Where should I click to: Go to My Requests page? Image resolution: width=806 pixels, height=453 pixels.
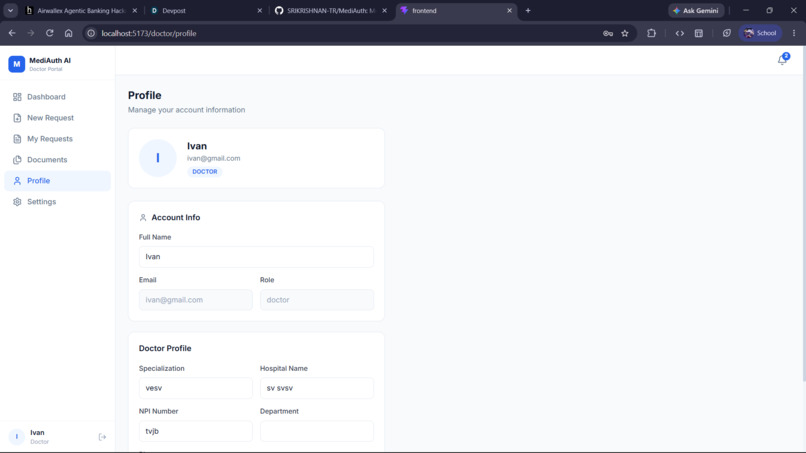coord(57,139)
